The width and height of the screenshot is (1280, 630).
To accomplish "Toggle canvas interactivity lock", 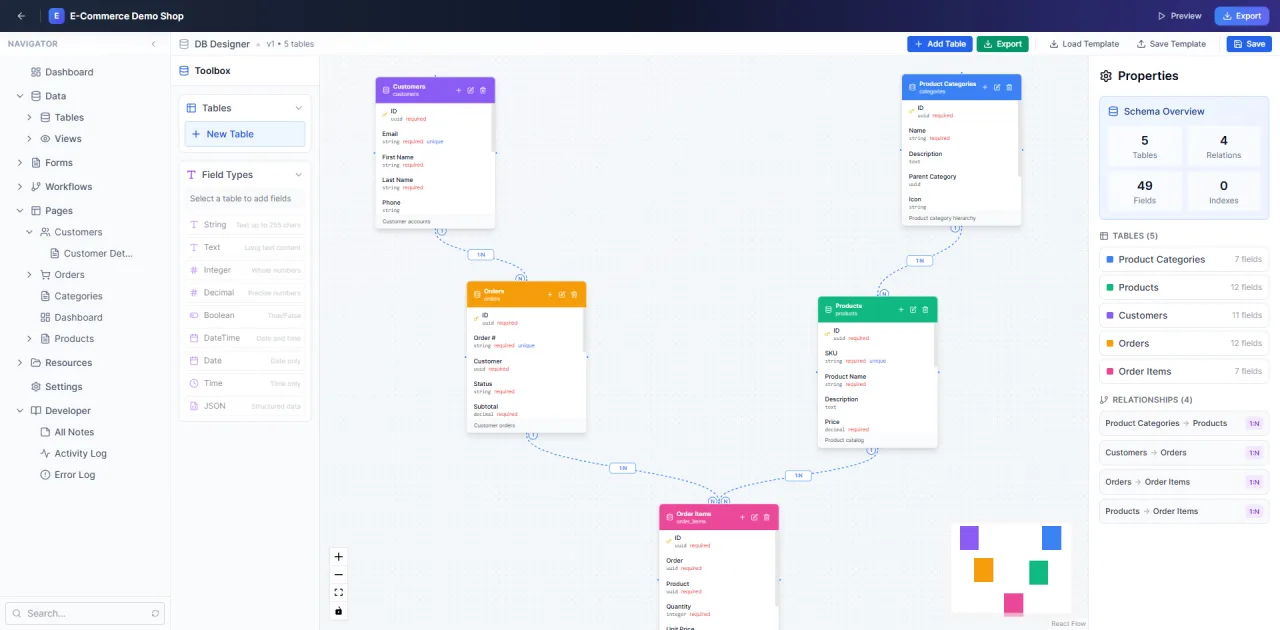I will pyautogui.click(x=338, y=611).
